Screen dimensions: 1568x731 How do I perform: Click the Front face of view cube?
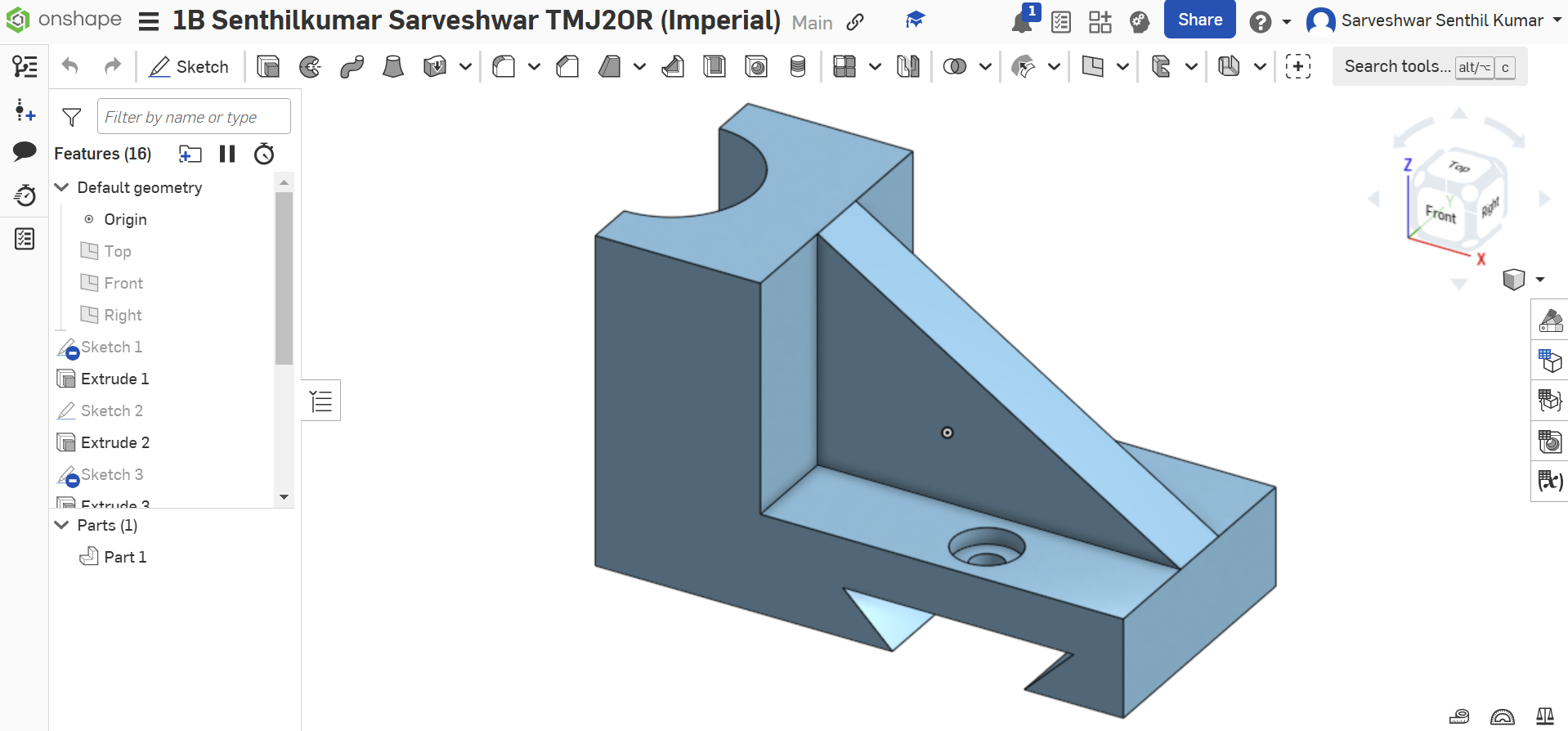click(x=1440, y=214)
